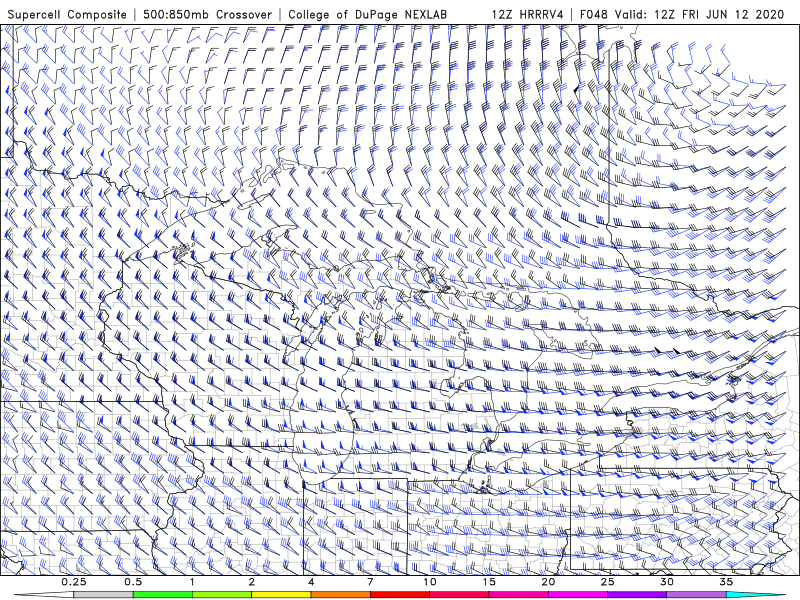Click the colorbar label '15'
The image size is (800, 600).
tap(489, 582)
